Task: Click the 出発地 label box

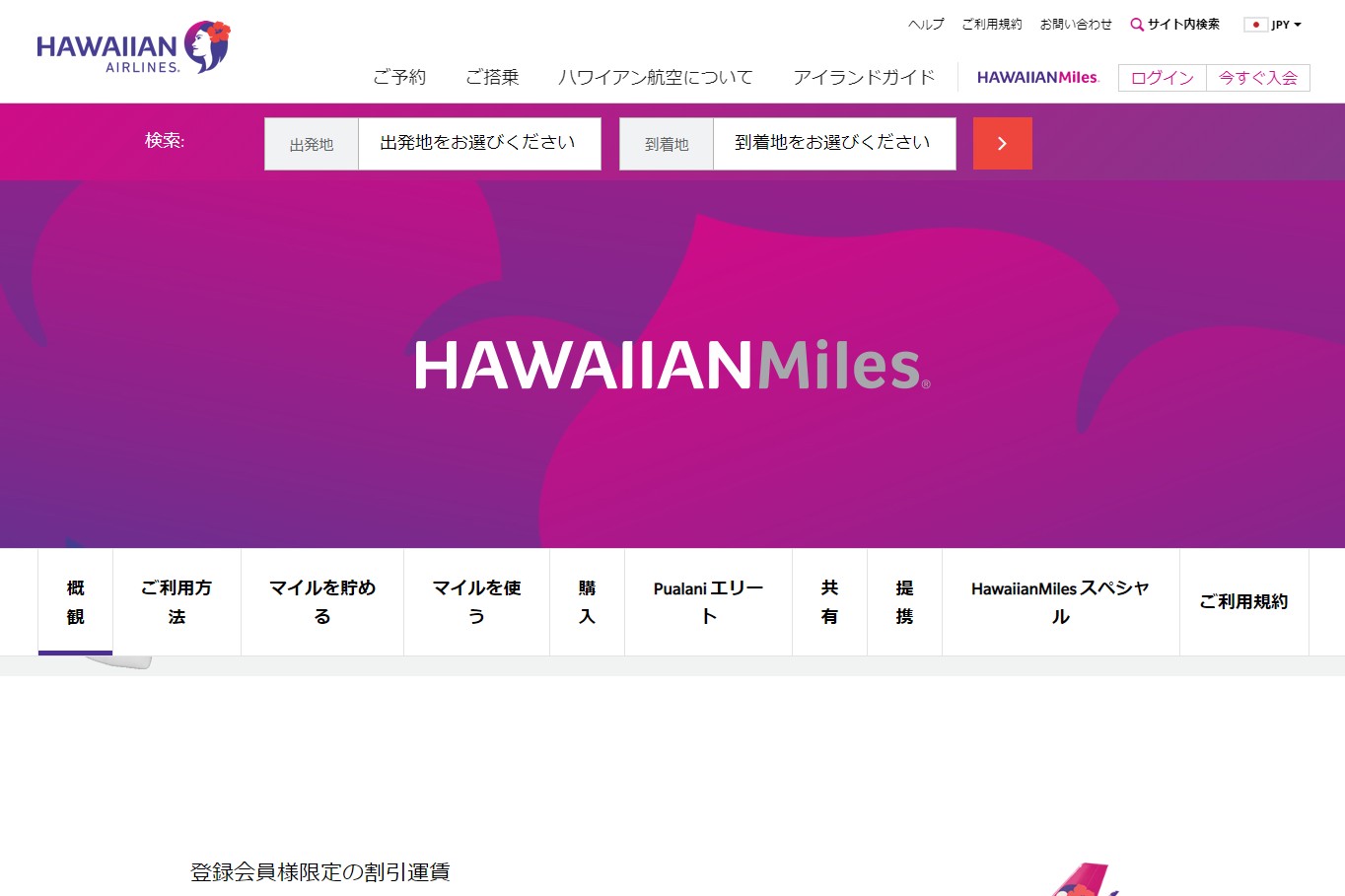Action: 312,144
